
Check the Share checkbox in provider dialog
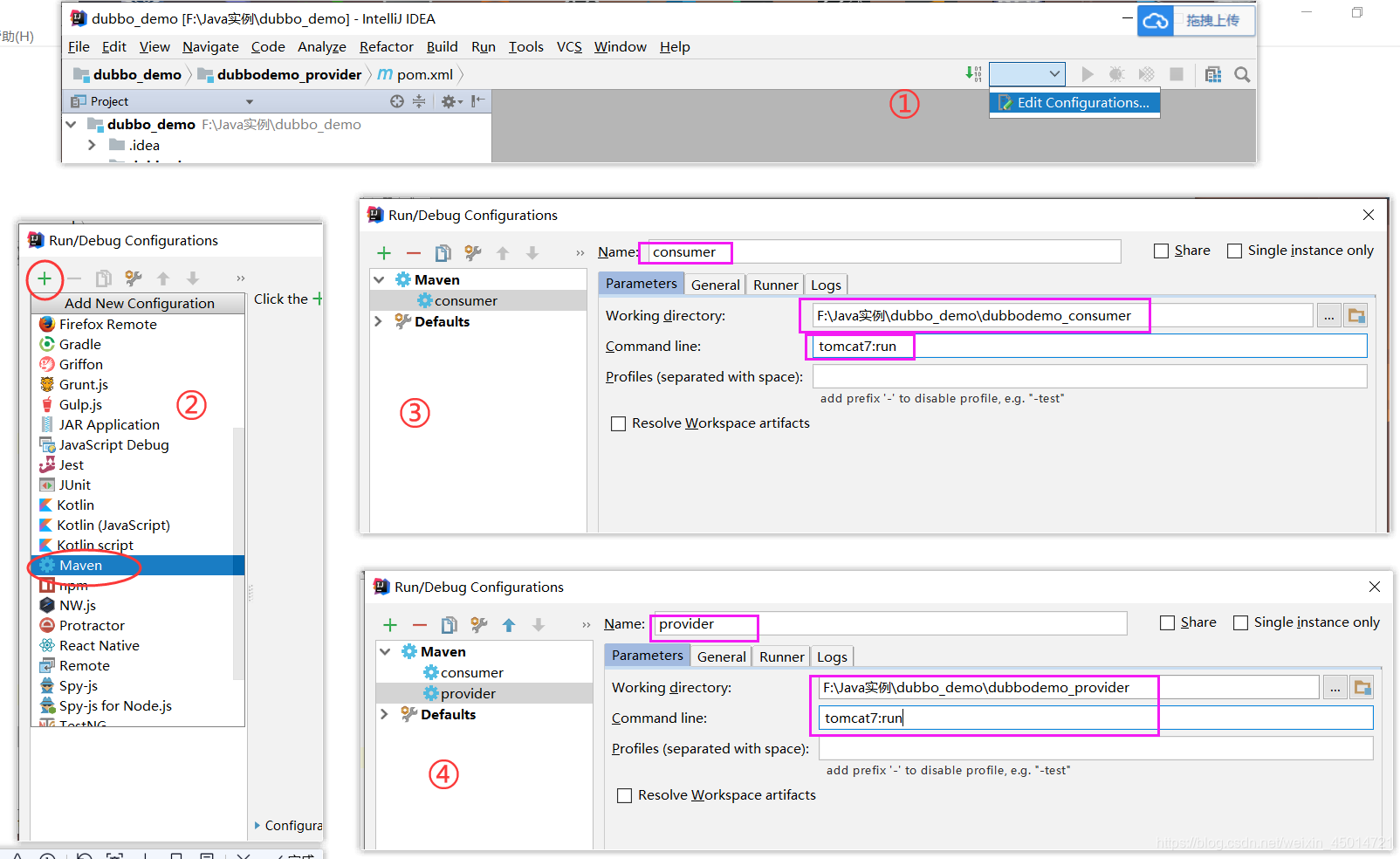(1167, 623)
